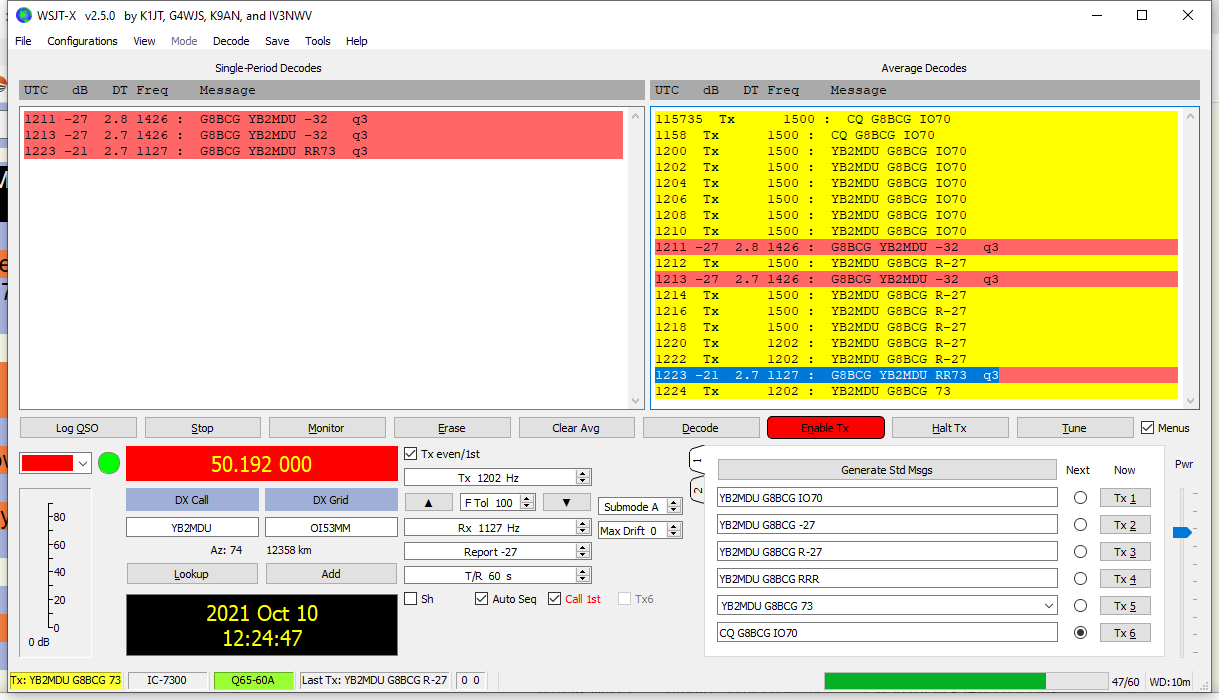Click the DX Grid input field
Image resolution: width=1219 pixels, height=700 pixels.
pyautogui.click(x=331, y=527)
